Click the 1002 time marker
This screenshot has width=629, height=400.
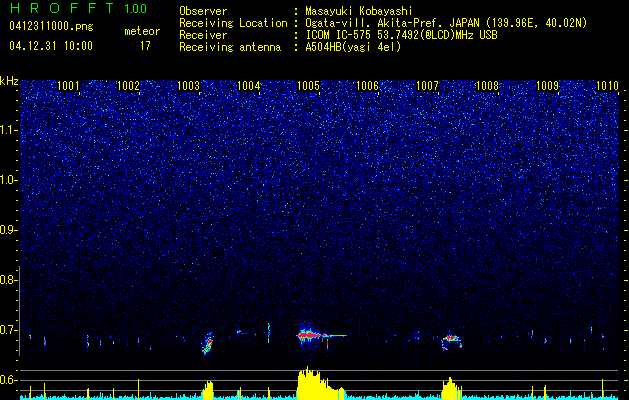click(128, 86)
